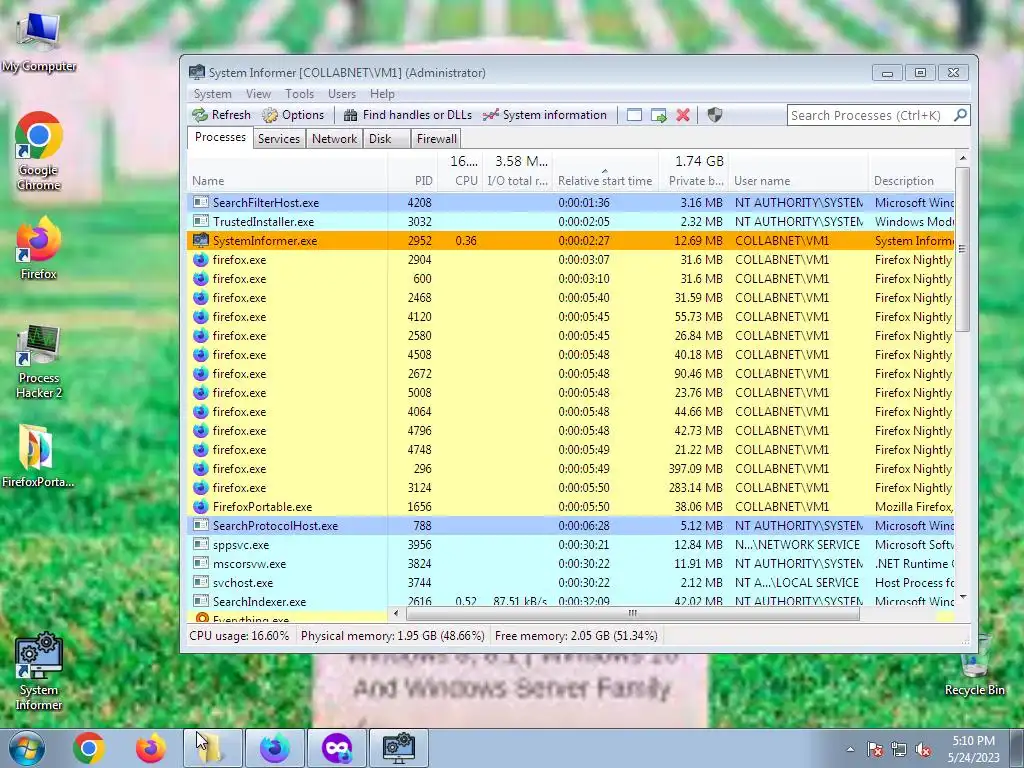
Task: Click the SystemInformer.exe row icon
Action: click(201, 240)
